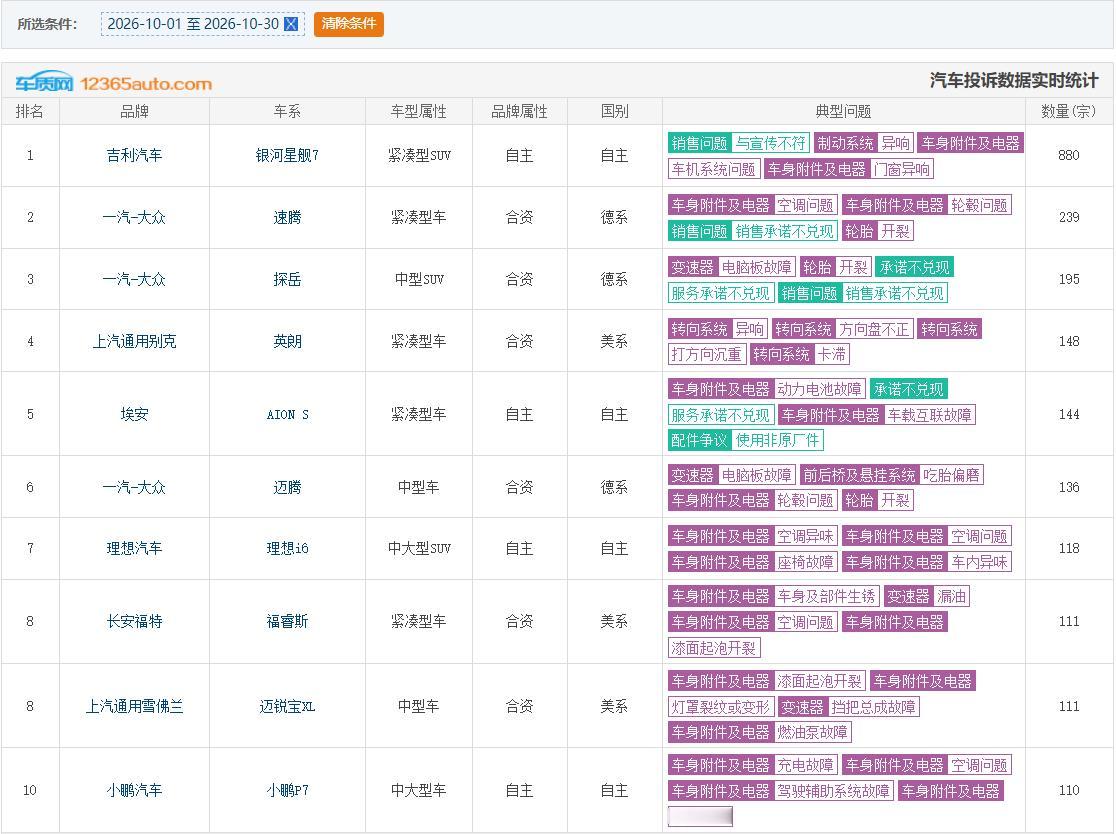Viewport: 1116px width, 834px height.
Task: Open the 吉利汽车 brand link
Action: 134,155
